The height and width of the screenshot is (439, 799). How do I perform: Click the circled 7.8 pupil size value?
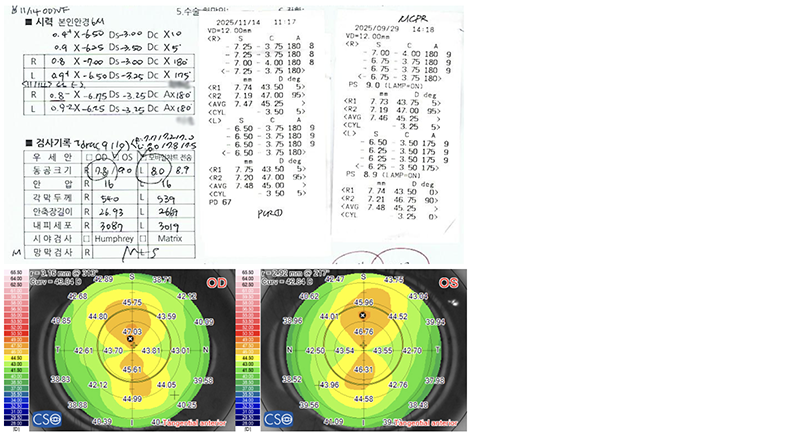[x=102, y=171]
